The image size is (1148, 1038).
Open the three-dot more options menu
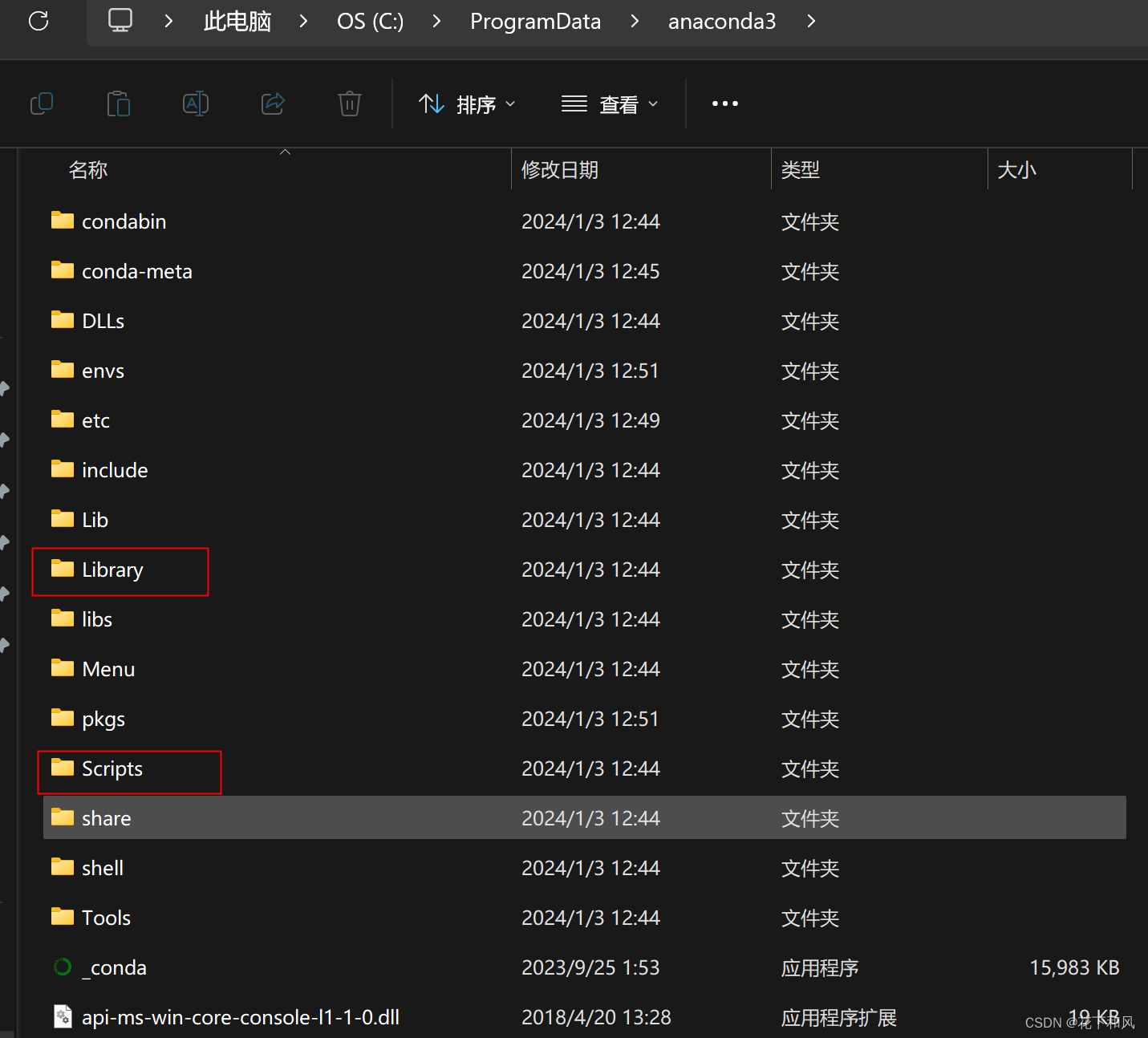[x=724, y=103]
